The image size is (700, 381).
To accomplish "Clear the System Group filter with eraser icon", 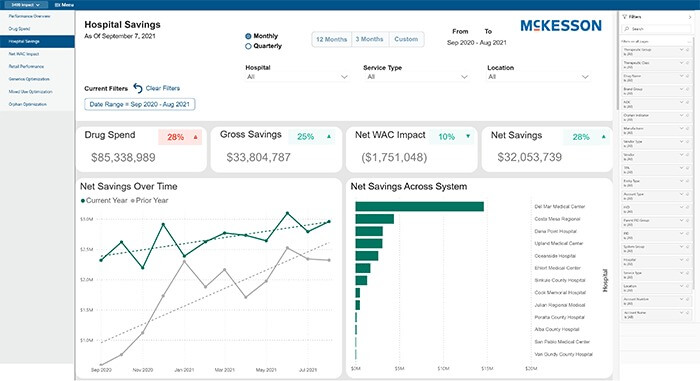I will pos(688,247).
